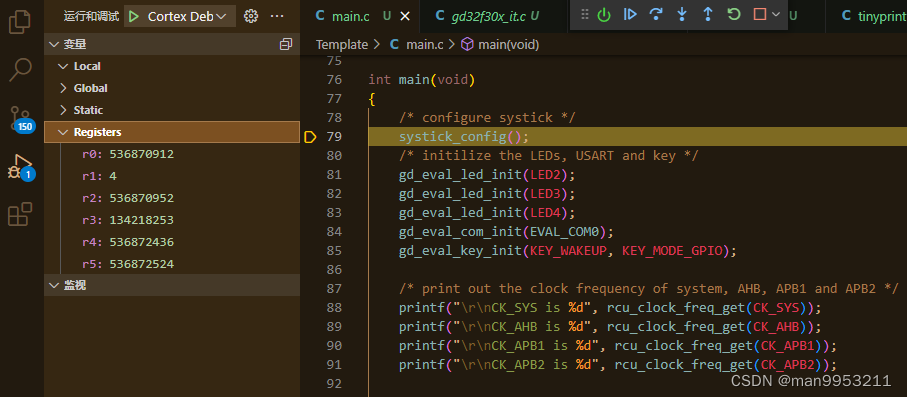Open debug view more actions ellipsis
The image size is (907, 397).
[x=277, y=16]
